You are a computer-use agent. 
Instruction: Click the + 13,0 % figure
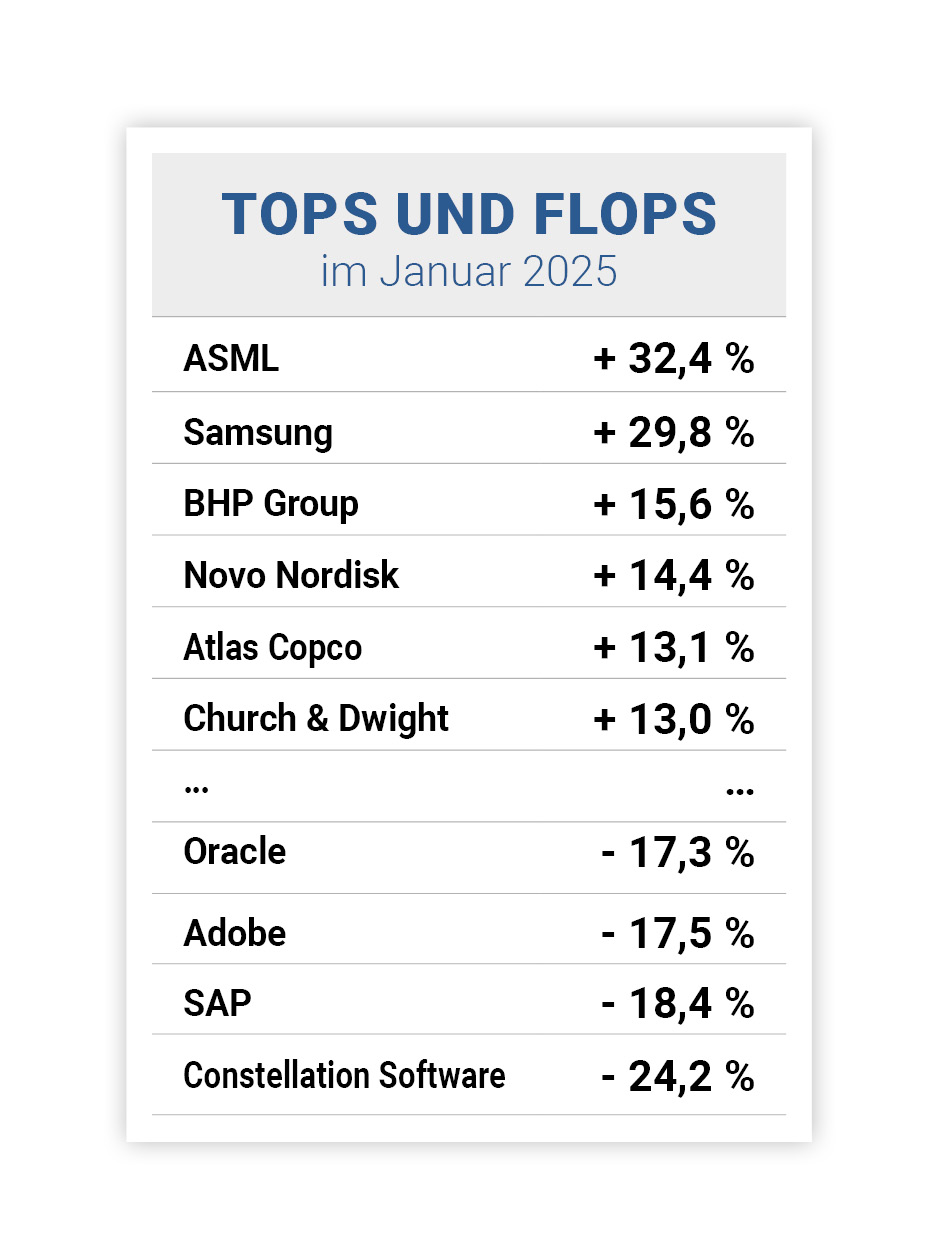coord(673,719)
